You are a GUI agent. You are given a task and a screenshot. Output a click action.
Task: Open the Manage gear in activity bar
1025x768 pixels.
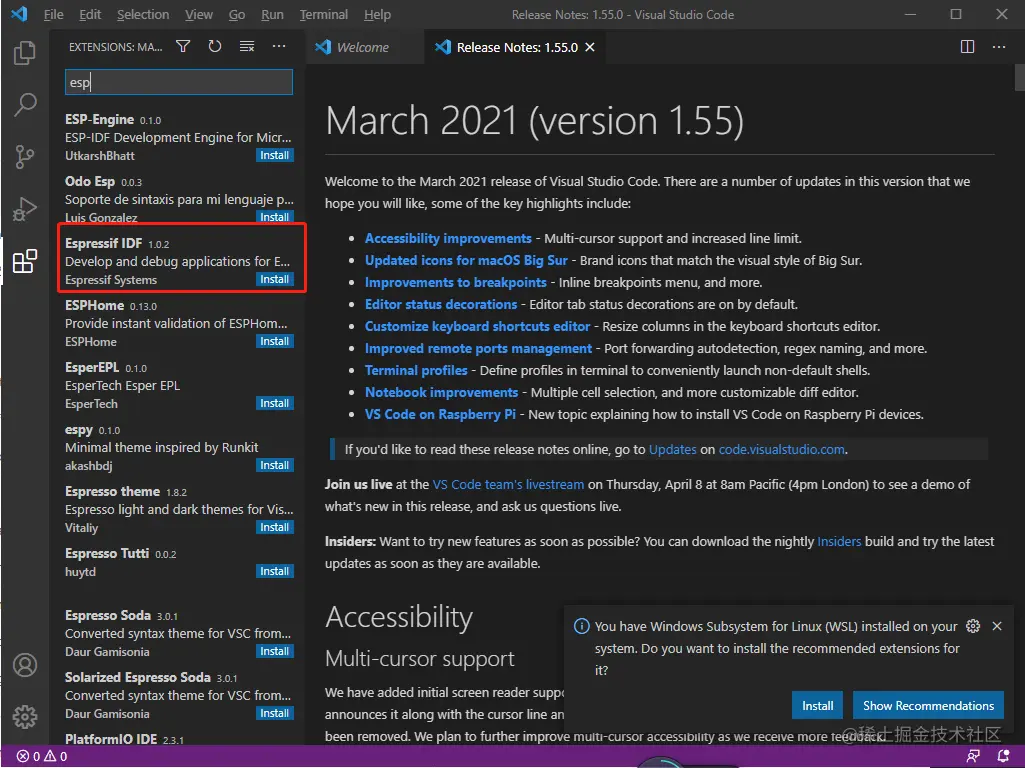pyautogui.click(x=25, y=716)
